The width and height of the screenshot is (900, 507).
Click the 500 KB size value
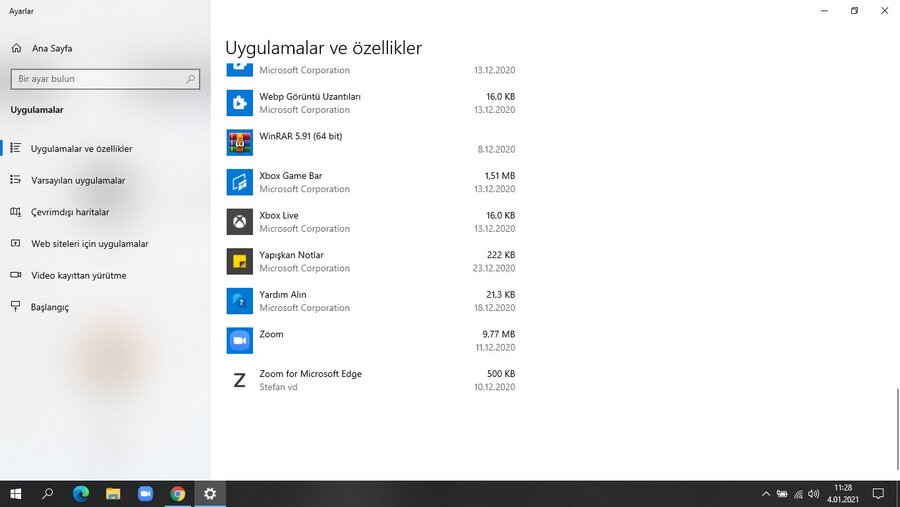[x=501, y=374]
